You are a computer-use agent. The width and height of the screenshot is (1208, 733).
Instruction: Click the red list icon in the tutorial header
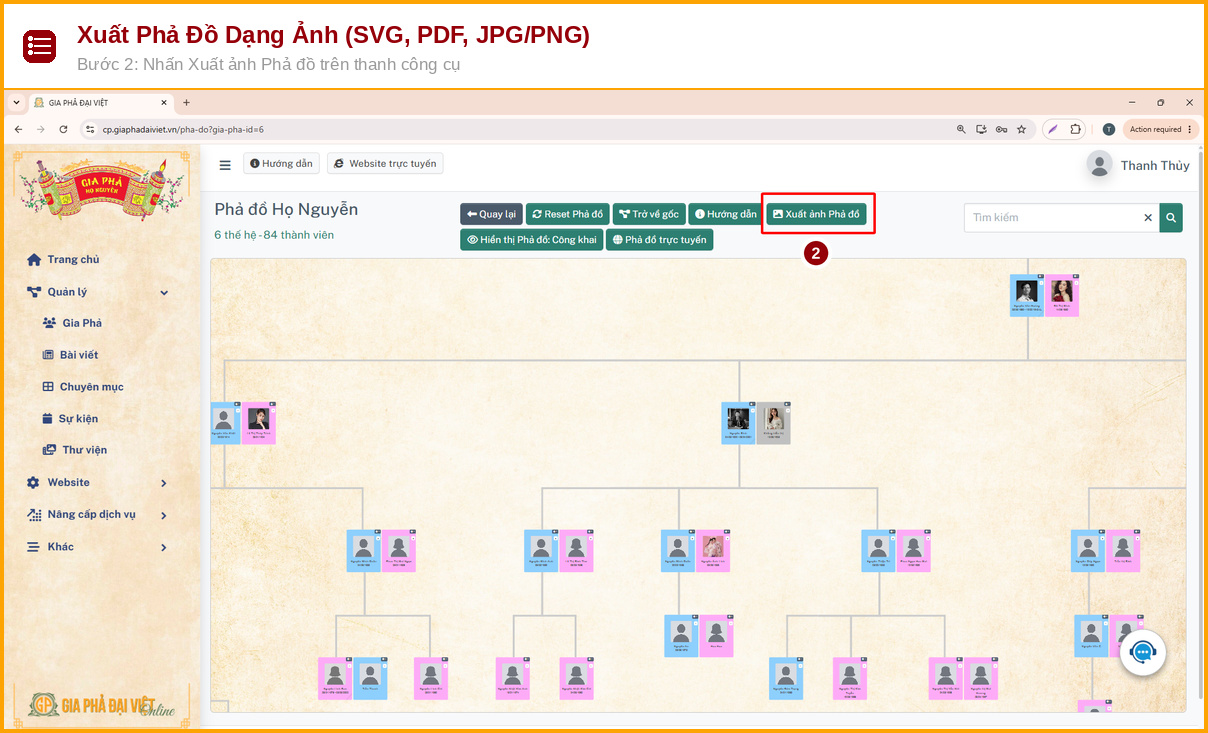pyautogui.click(x=40, y=46)
